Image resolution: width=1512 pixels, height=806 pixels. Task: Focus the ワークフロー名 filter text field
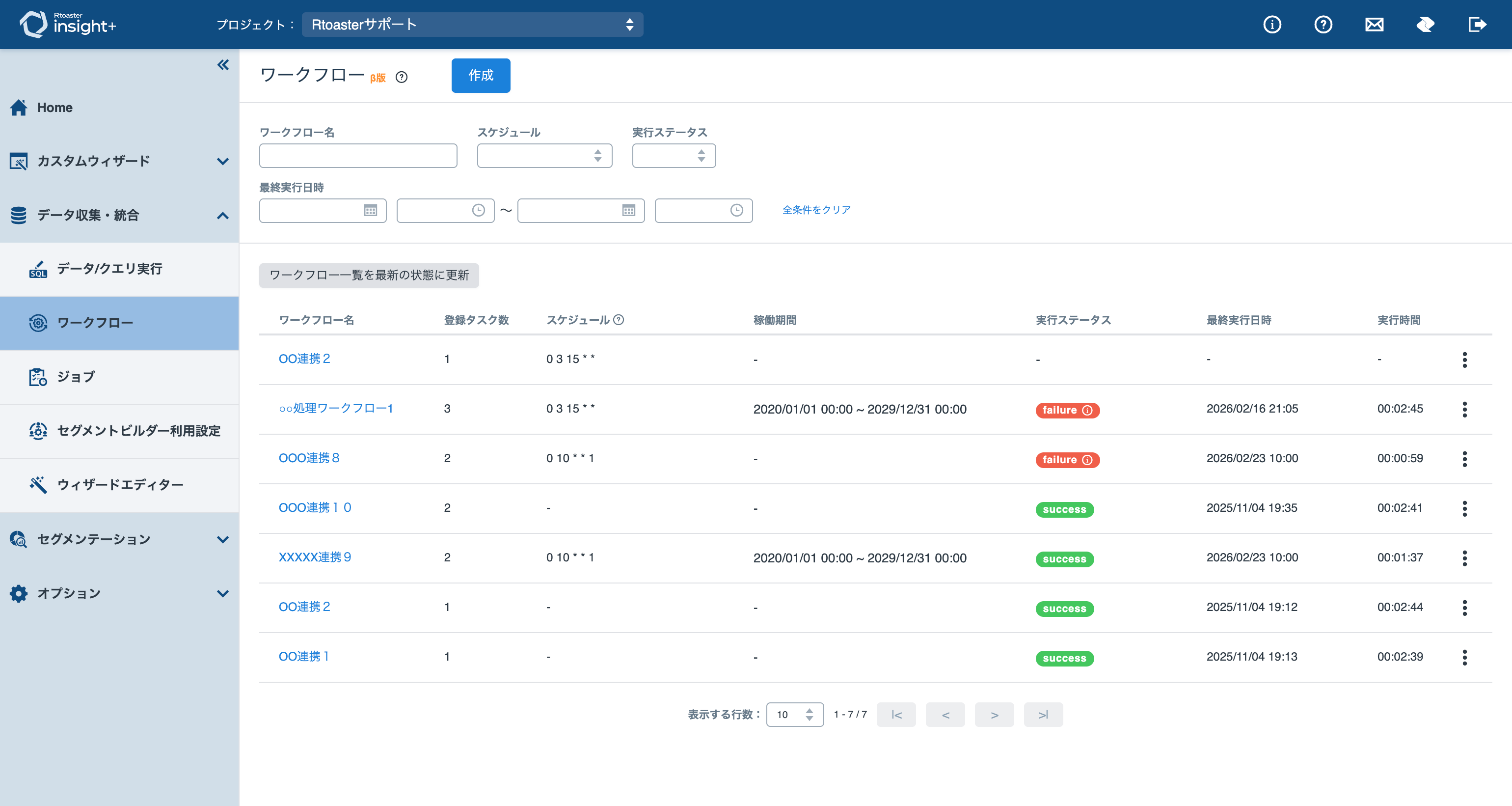coord(358,156)
